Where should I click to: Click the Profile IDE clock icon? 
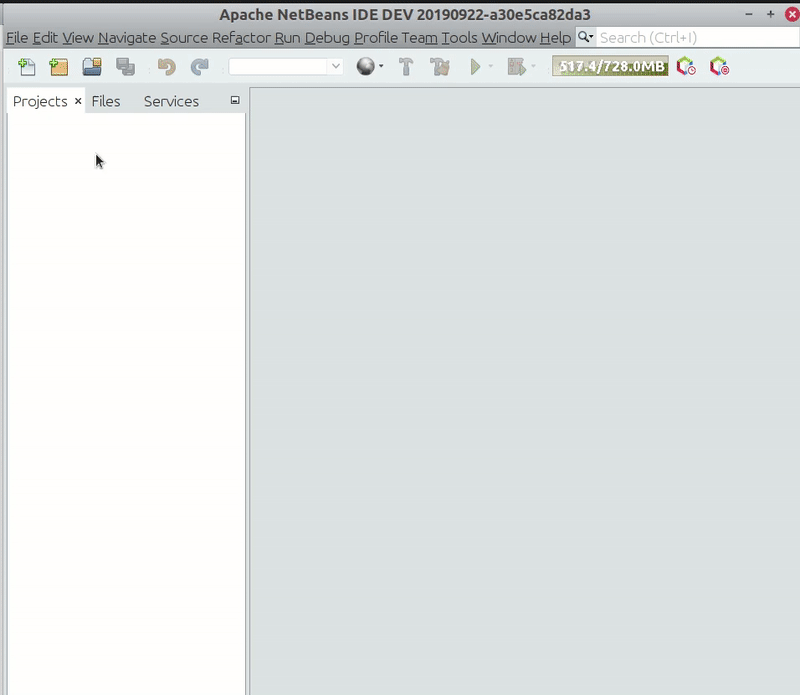point(686,67)
